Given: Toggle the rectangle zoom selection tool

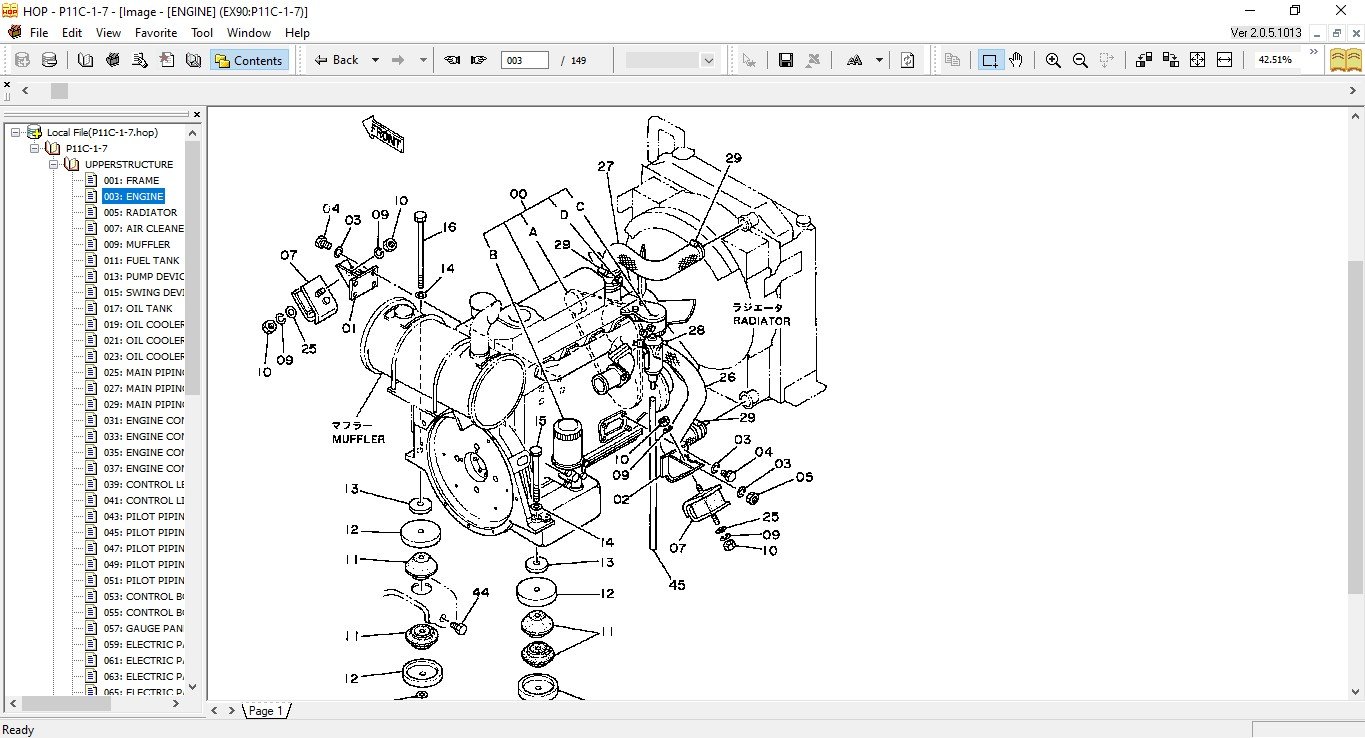Looking at the screenshot, I should tap(989, 60).
